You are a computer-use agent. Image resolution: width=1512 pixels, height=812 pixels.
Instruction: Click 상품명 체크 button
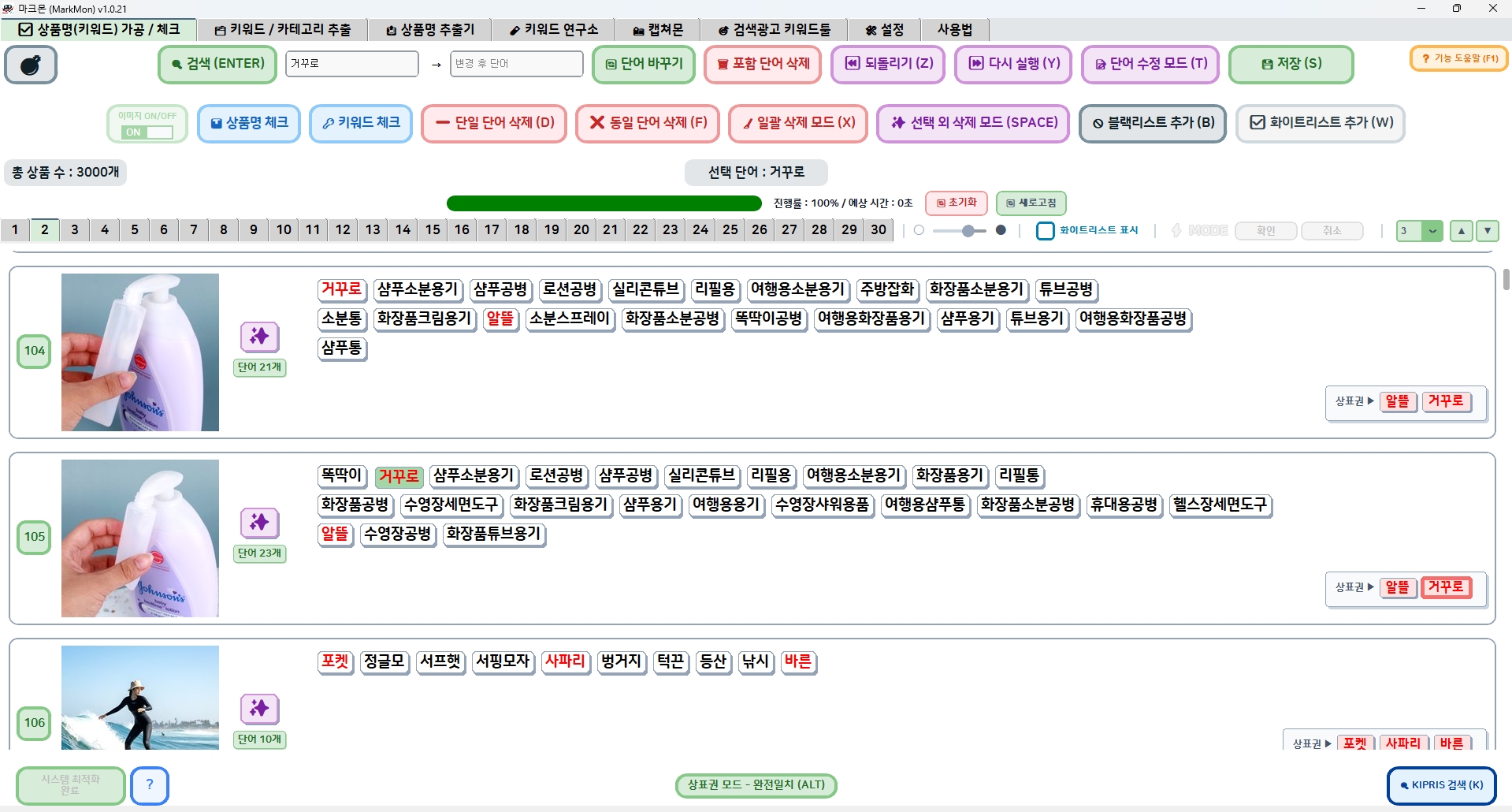pyautogui.click(x=249, y=124)
